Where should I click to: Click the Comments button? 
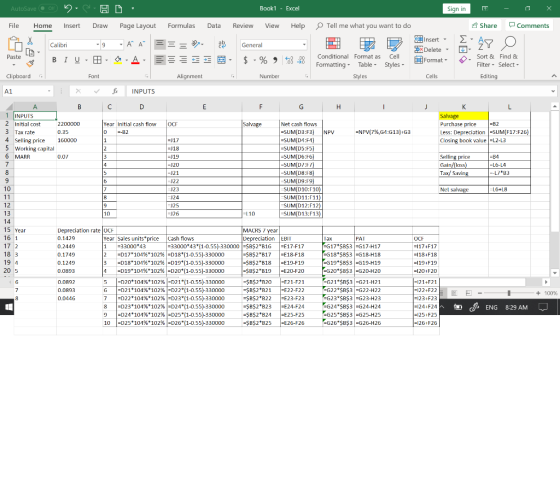pos(529,25)
